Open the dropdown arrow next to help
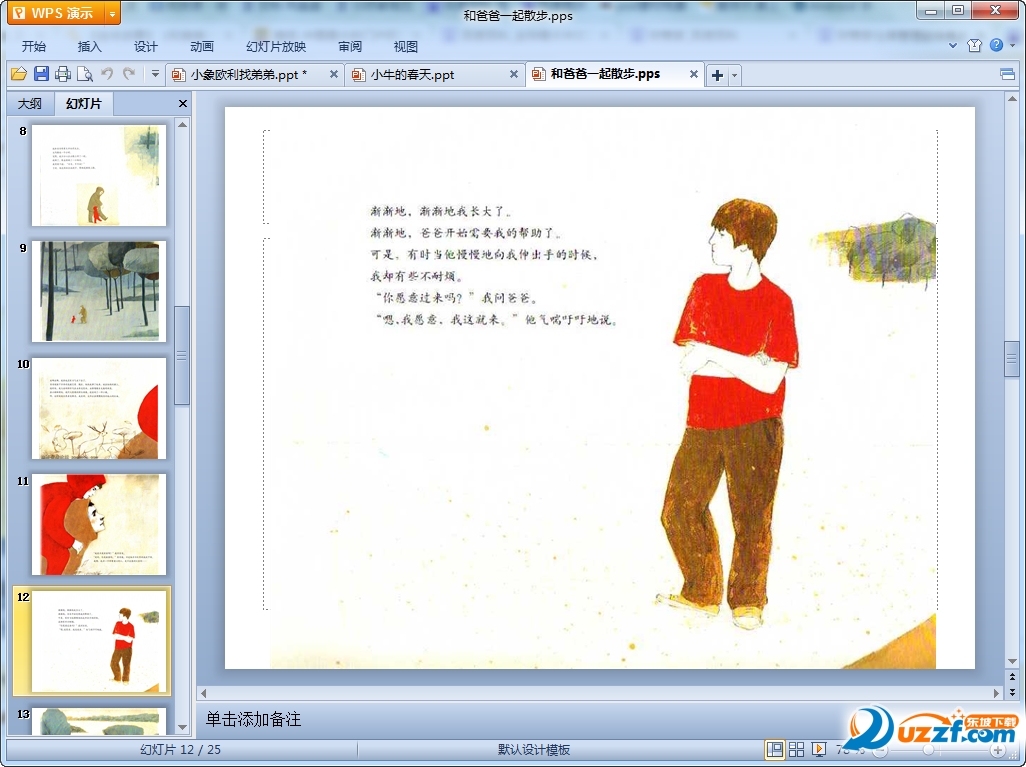The width and height of the screenshot is (1026, 767). 1012,45
